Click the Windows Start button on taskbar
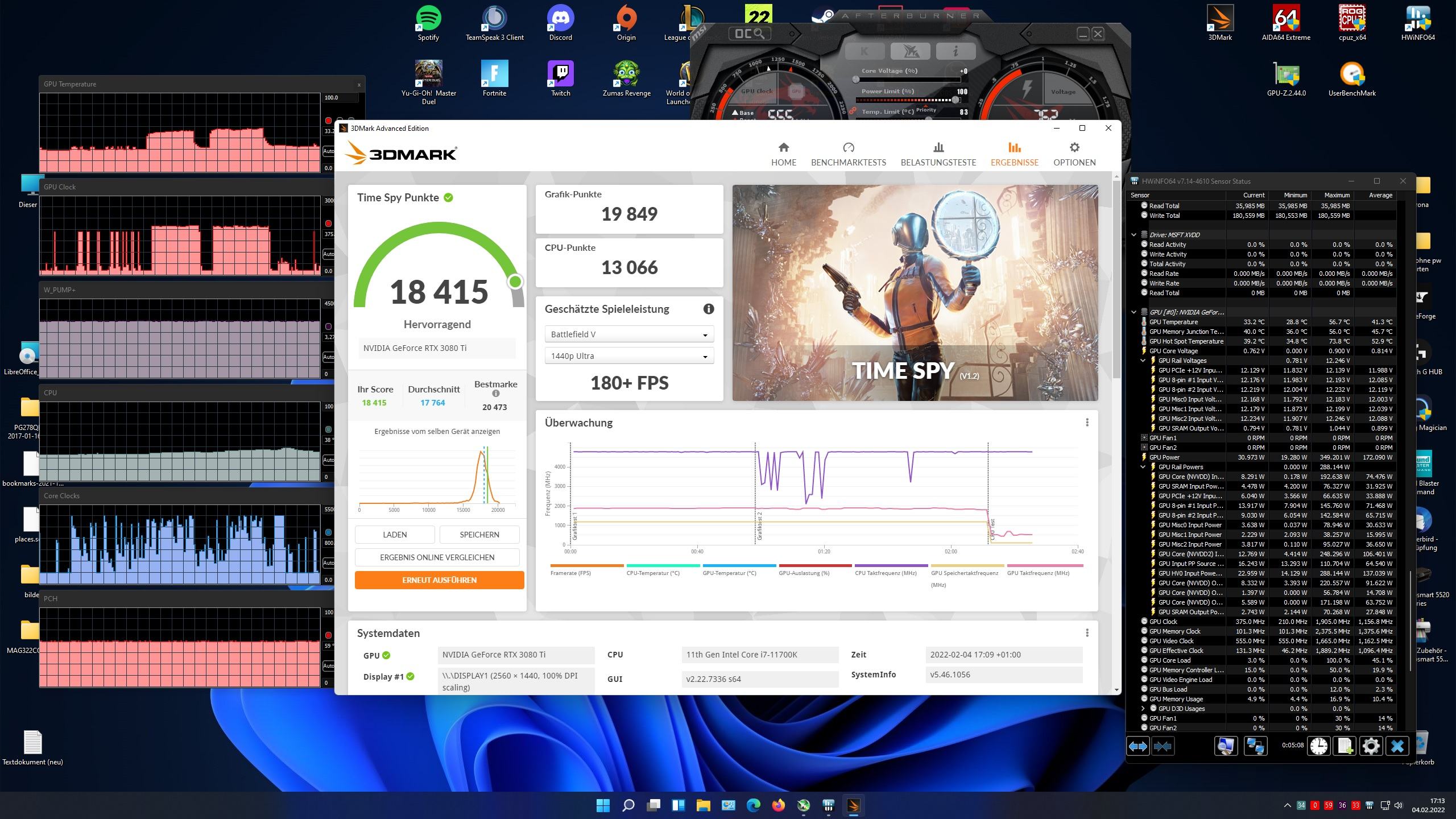This screenshot has height=819, width=1456. click(x=603, y=805)
